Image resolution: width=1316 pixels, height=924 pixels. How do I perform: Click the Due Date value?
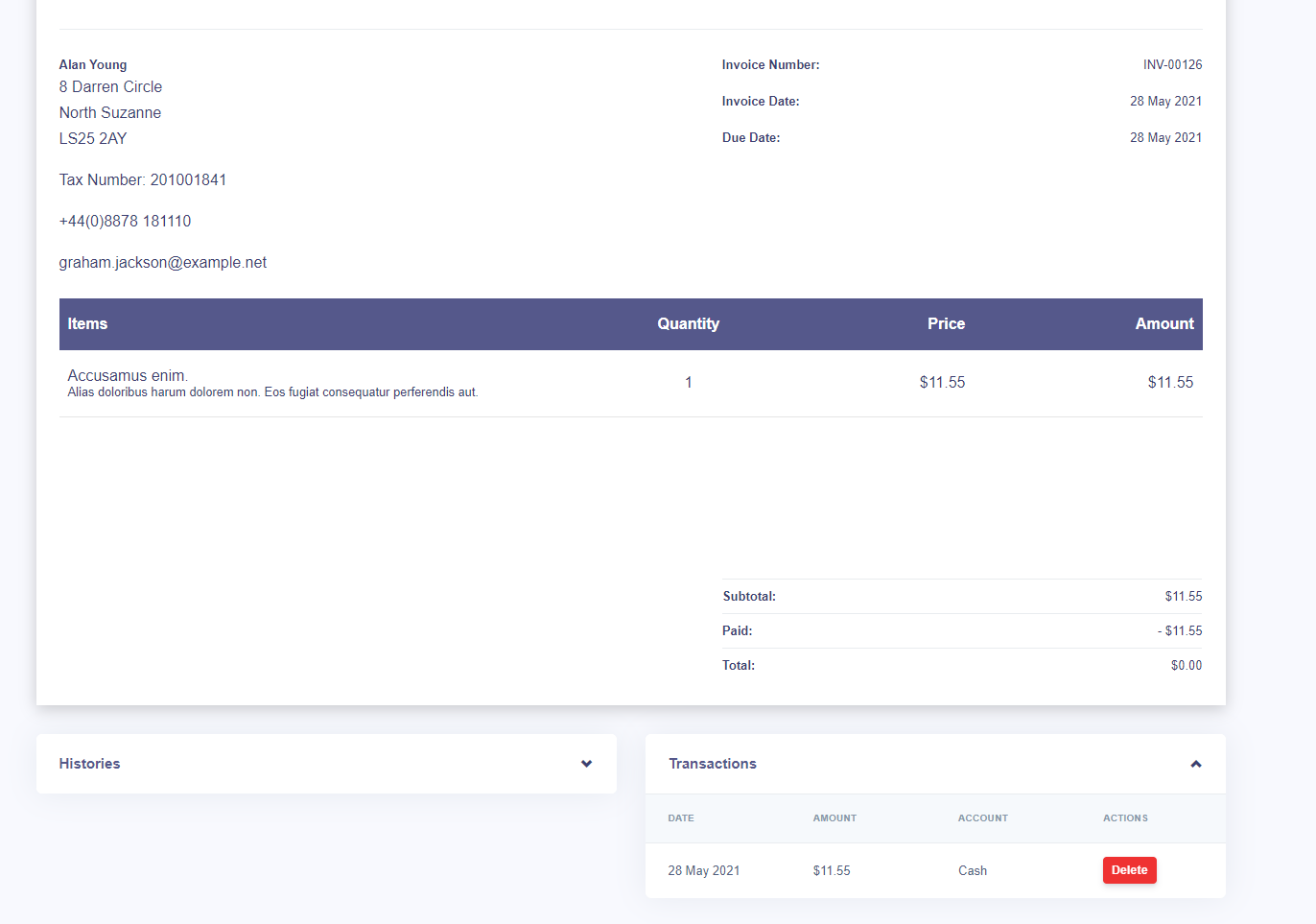pyautogui.click(x=1165, y=137)
